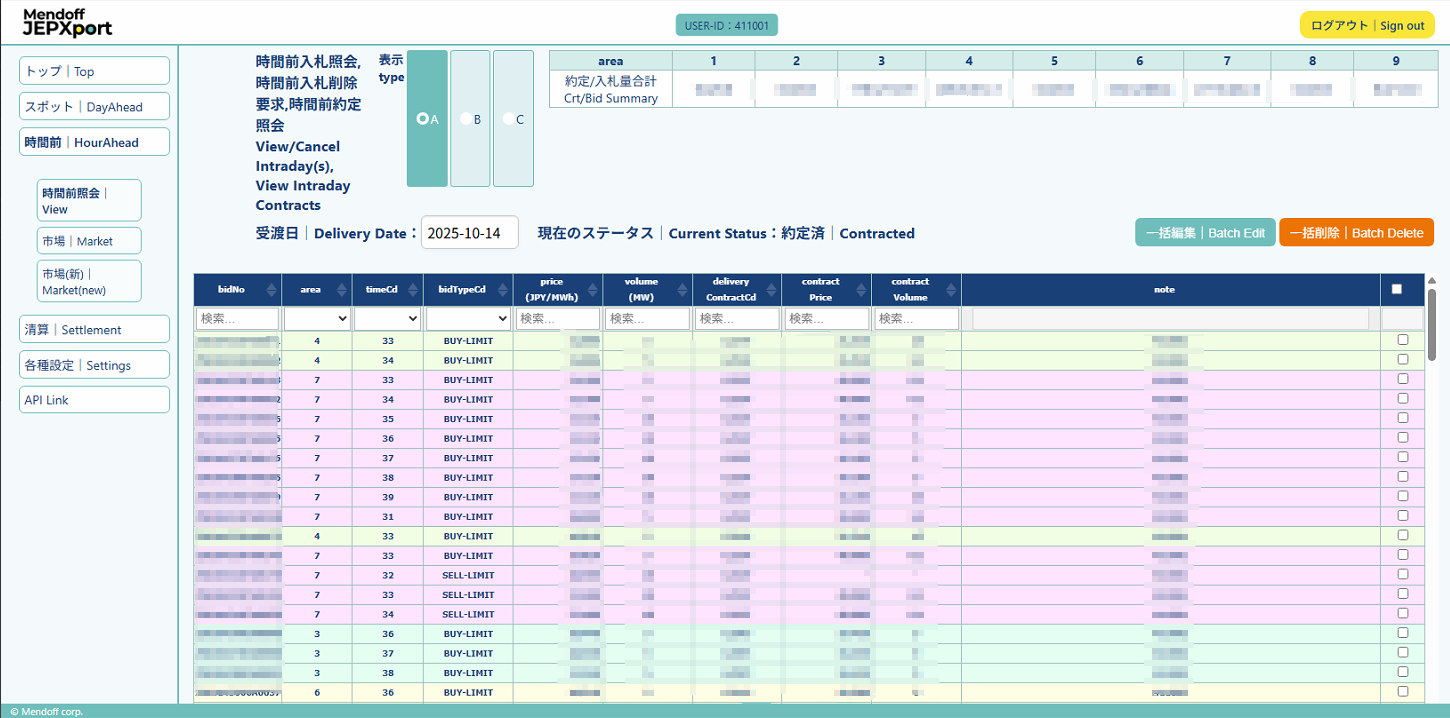Open the area filter dropdown
This screenshot has width=1450, height=718.
[x=317, y=318]
